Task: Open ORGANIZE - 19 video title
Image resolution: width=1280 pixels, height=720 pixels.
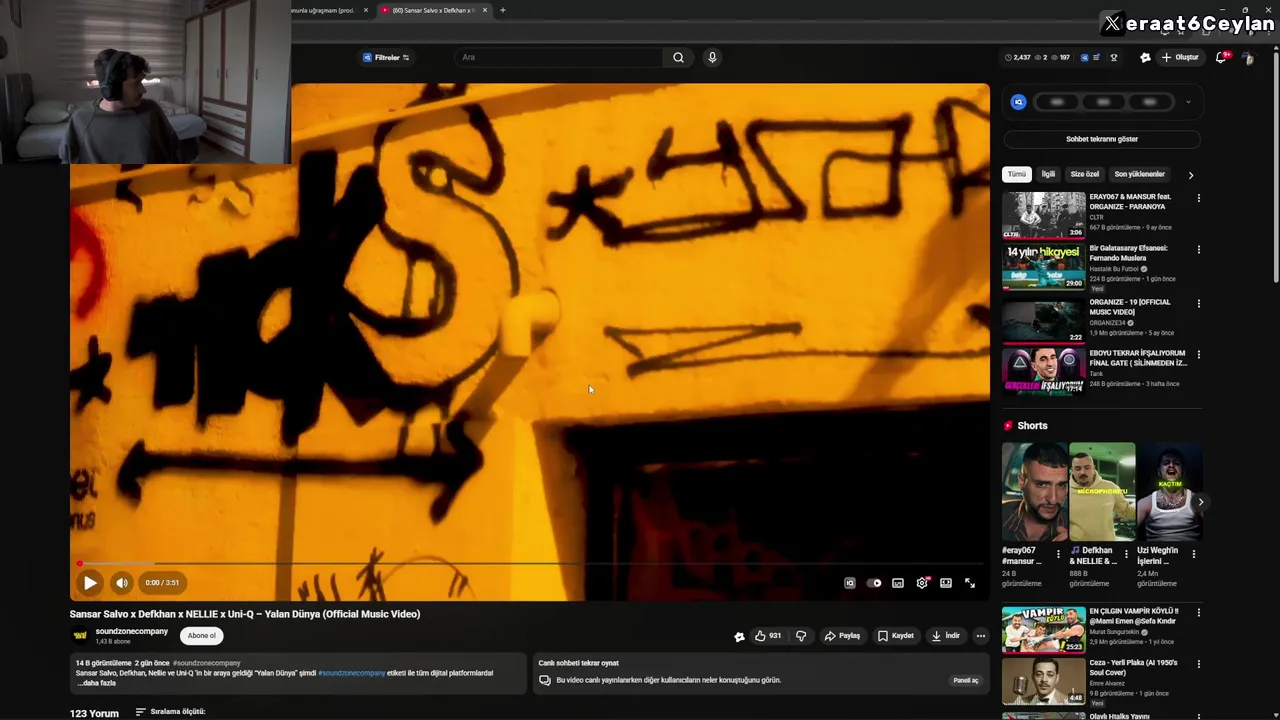Action: click(x=1130, y=307)
